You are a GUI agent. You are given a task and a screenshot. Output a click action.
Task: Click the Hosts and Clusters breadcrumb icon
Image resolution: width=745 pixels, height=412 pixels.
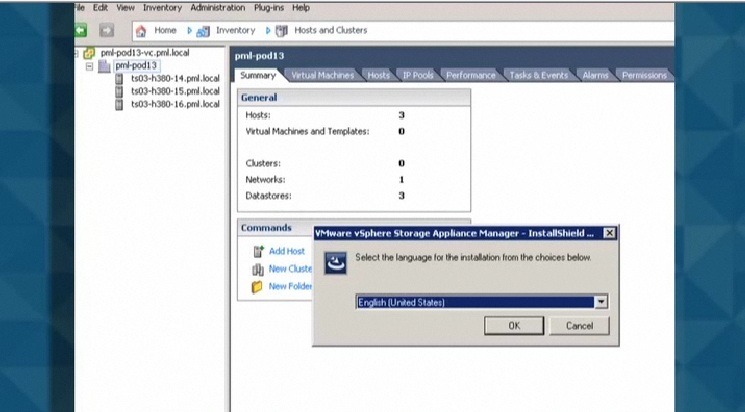point(282,31)
